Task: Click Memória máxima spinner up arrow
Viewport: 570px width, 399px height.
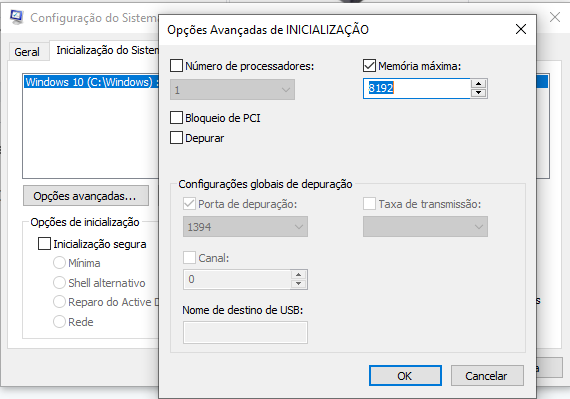Action: click(x=478, y=84)
